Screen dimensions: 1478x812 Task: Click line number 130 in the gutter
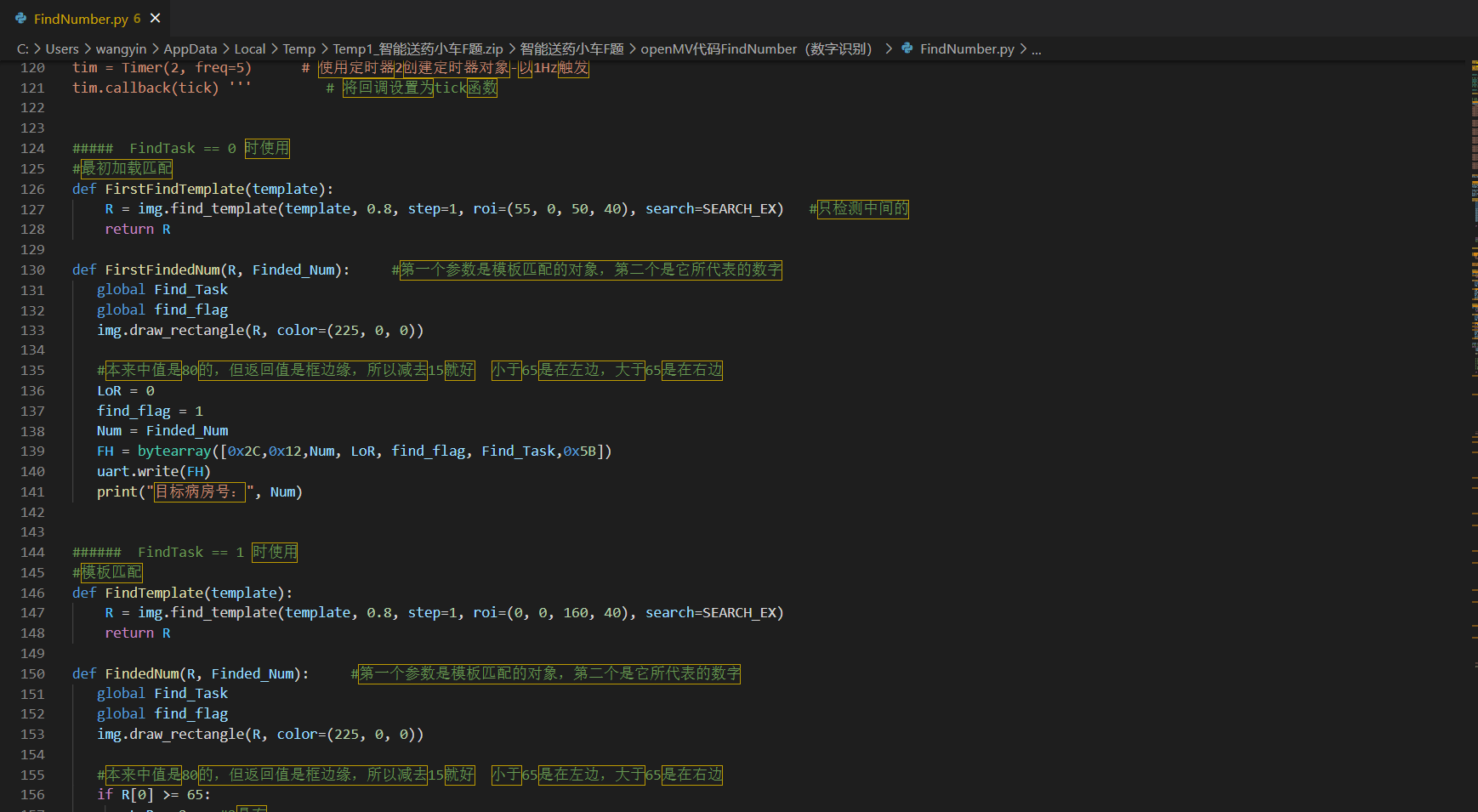tap(32, 270)
